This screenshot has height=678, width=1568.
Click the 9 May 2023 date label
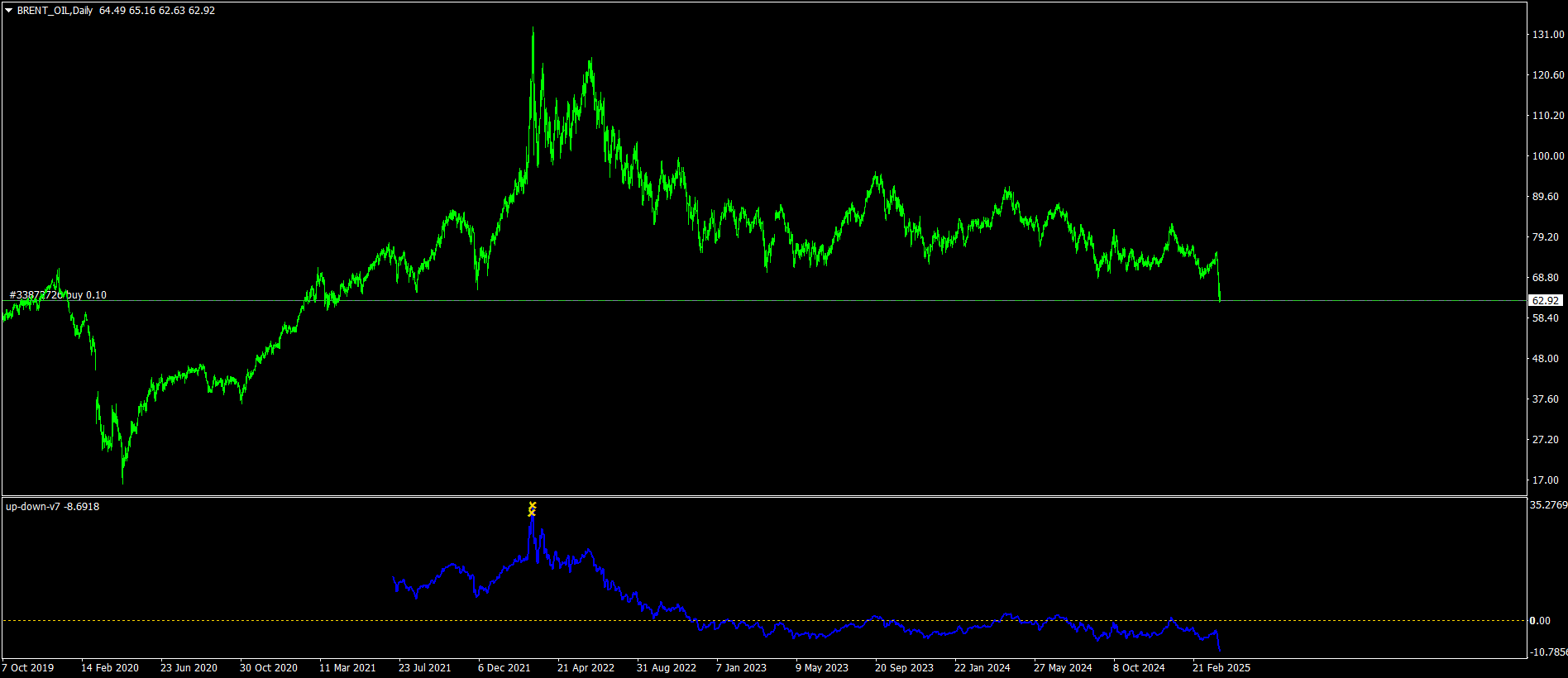[x=822, y=668]
